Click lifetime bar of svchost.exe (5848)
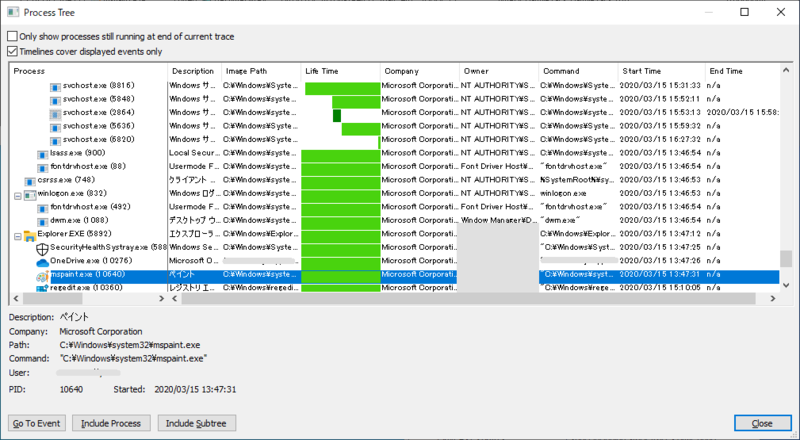Image resolution: width=800 pixels, height=440 pixels. (356, 102)
